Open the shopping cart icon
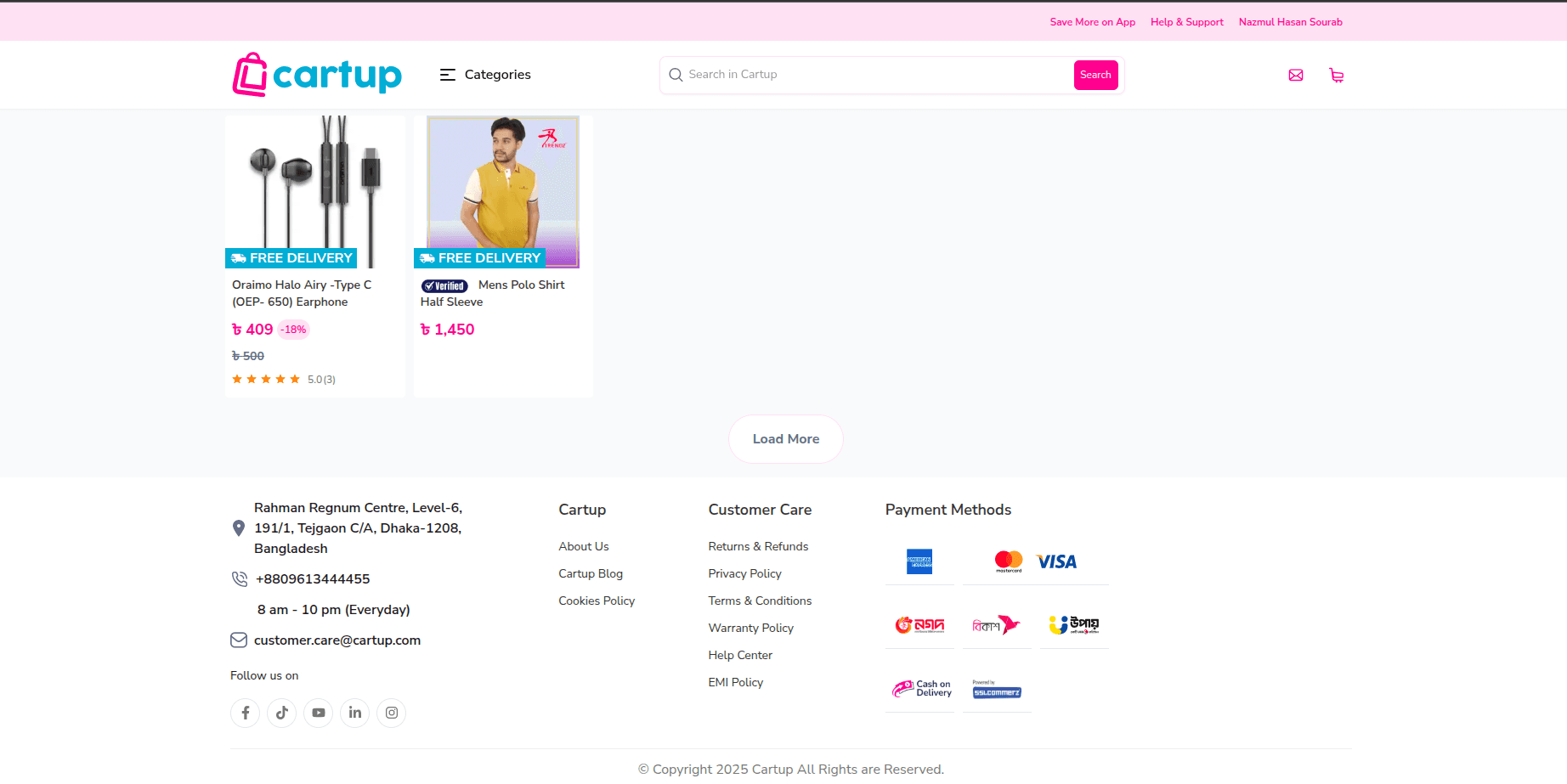Screen dimensions: 1567x784 [1336, 76]
